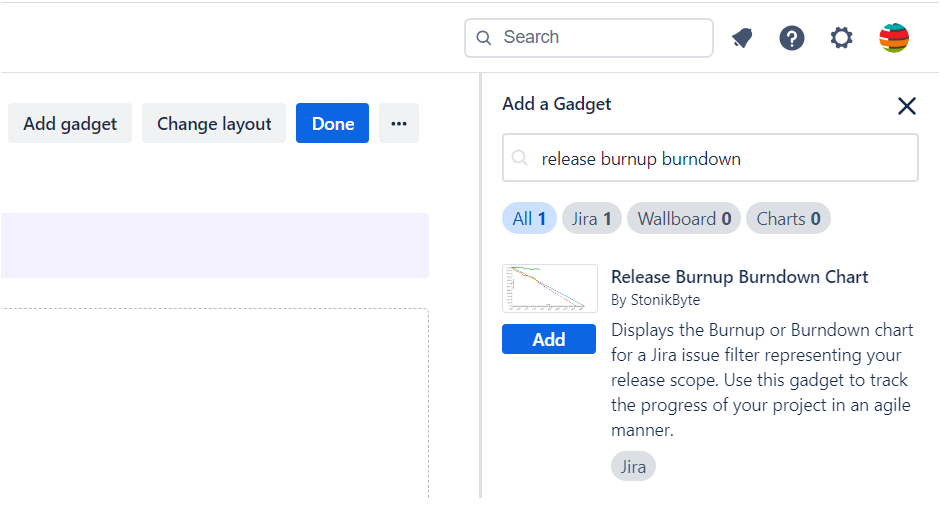The width and height of the screenshot is (945, 519).
Task: Click the blue Done button
Action: [332, 123]
